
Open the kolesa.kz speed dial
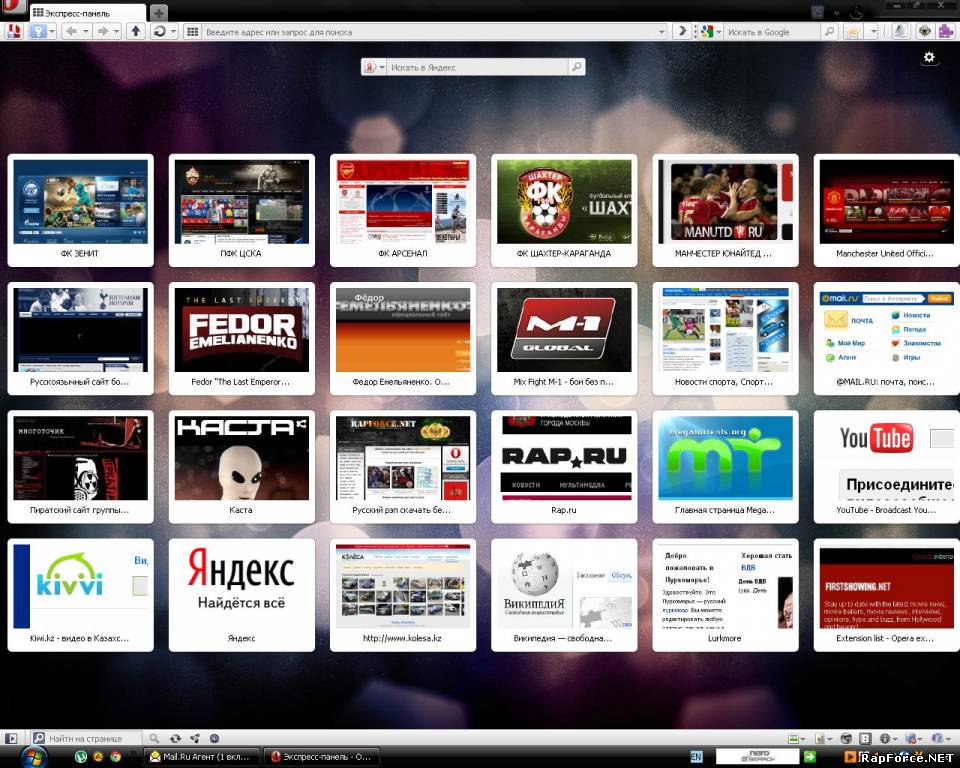point(403,595)
